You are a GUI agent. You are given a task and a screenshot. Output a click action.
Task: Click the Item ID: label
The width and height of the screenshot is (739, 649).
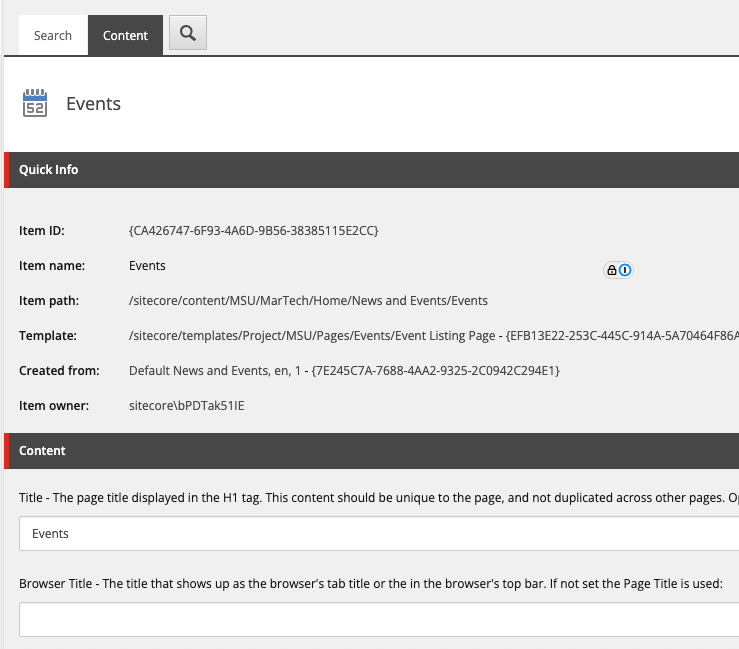[41, 231]
